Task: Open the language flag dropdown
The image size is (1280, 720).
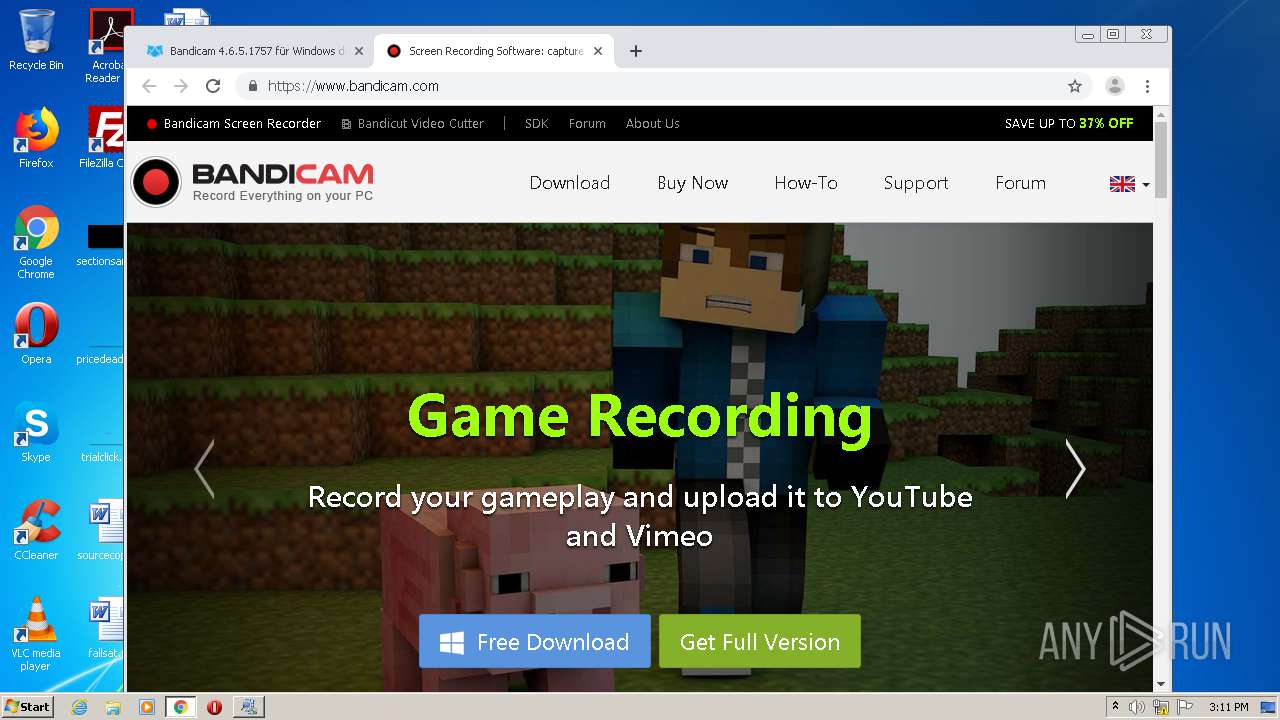Action: pyautogui.click(x=1129, y=184)
